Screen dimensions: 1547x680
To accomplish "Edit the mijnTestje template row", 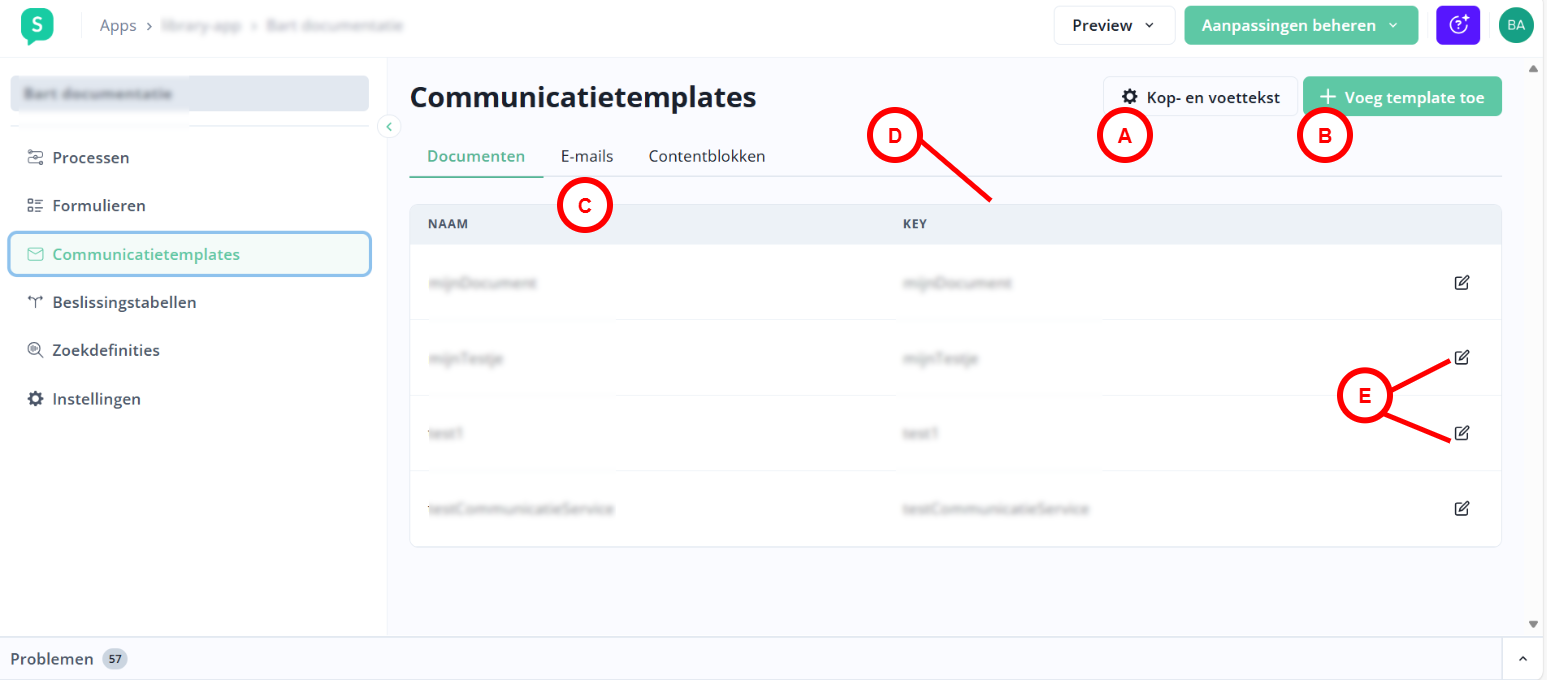I will (1461, 357).
